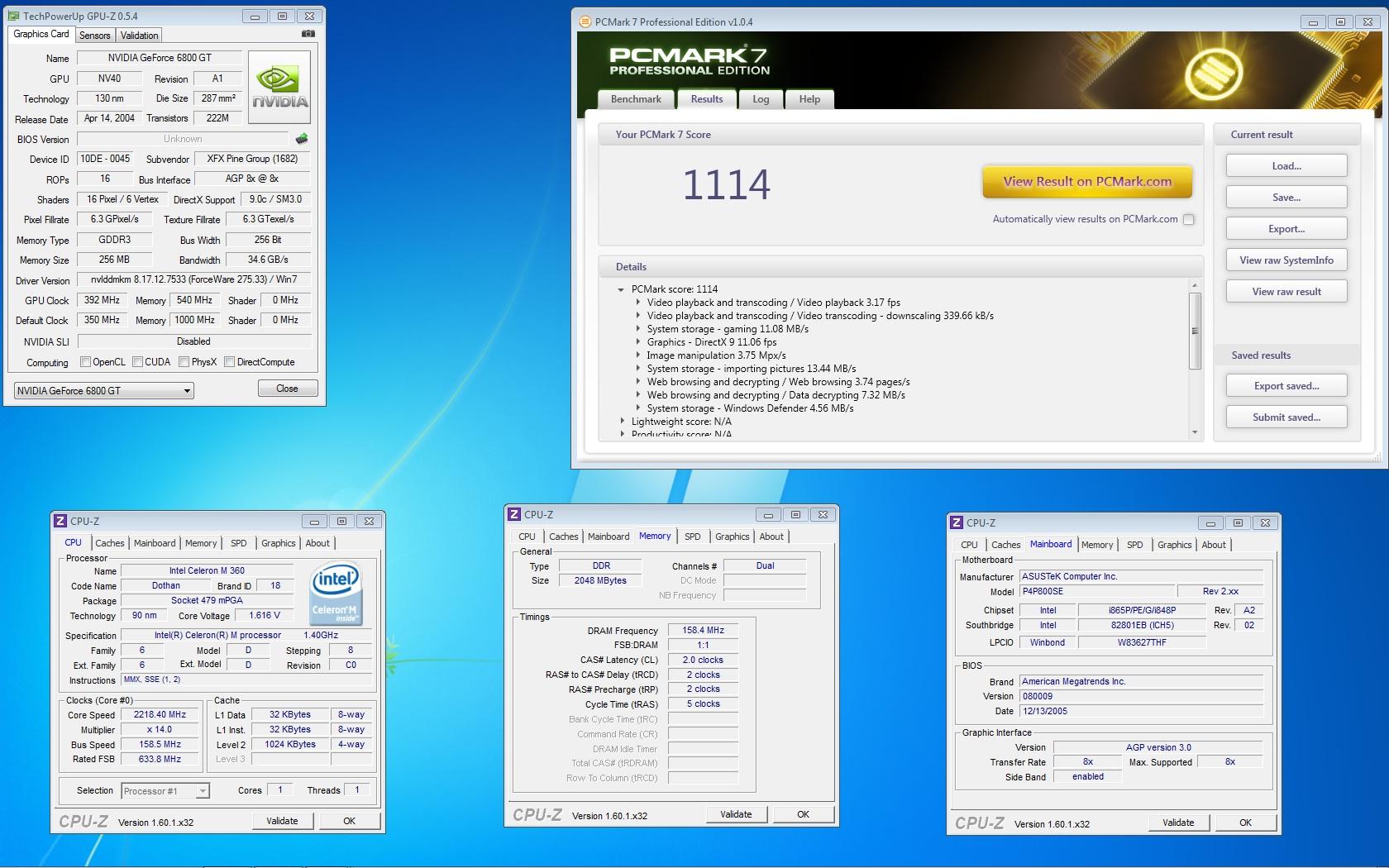Click the GPU-Z camera screenshot icon
Viewport: 1389px width, 868px height.
pos(308,34)
